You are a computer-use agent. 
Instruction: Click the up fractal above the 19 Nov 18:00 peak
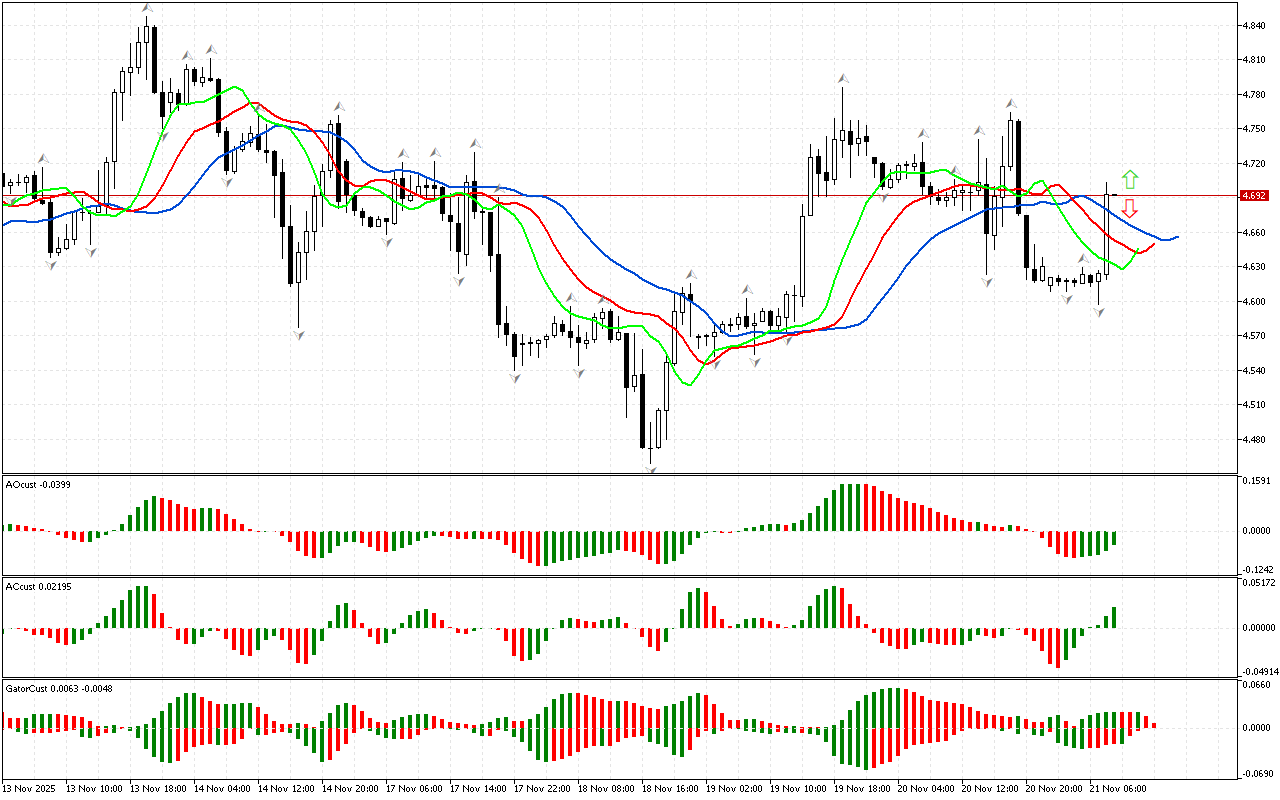(843, 77)
